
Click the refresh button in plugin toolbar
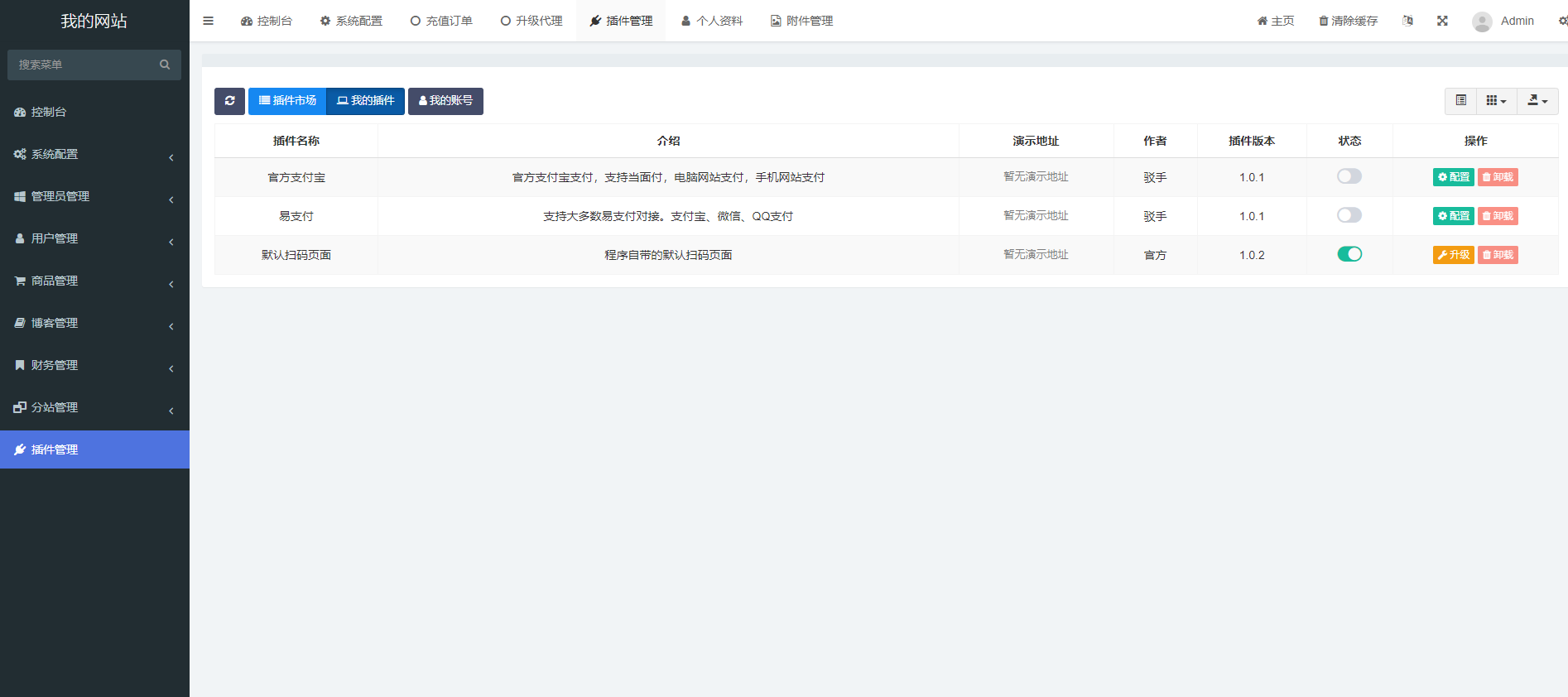[x=229, y=101]
